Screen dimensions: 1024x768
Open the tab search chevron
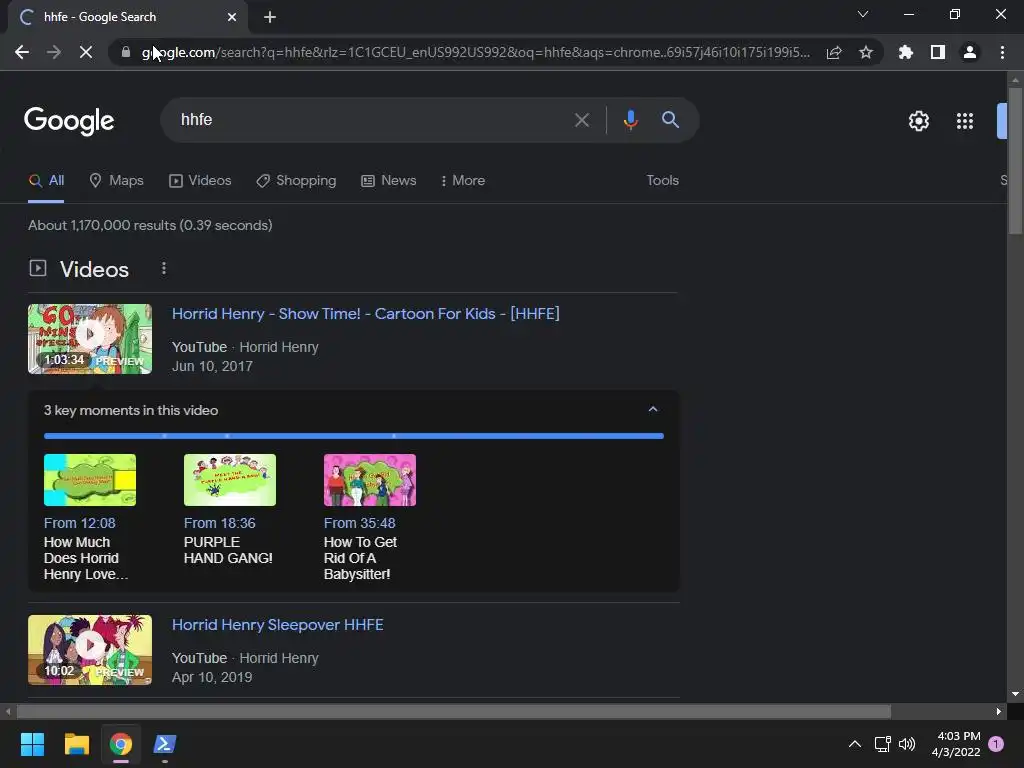(863, 14)
